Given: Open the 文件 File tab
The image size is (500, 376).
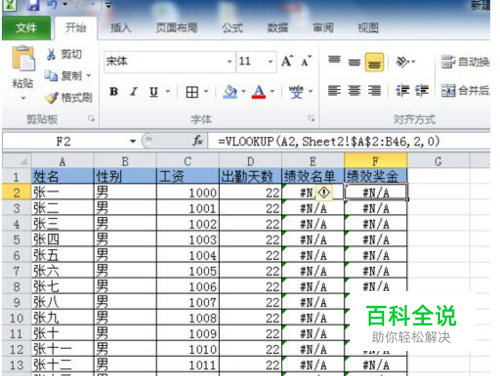Looking at the screenshot, I should coord(26,28).
